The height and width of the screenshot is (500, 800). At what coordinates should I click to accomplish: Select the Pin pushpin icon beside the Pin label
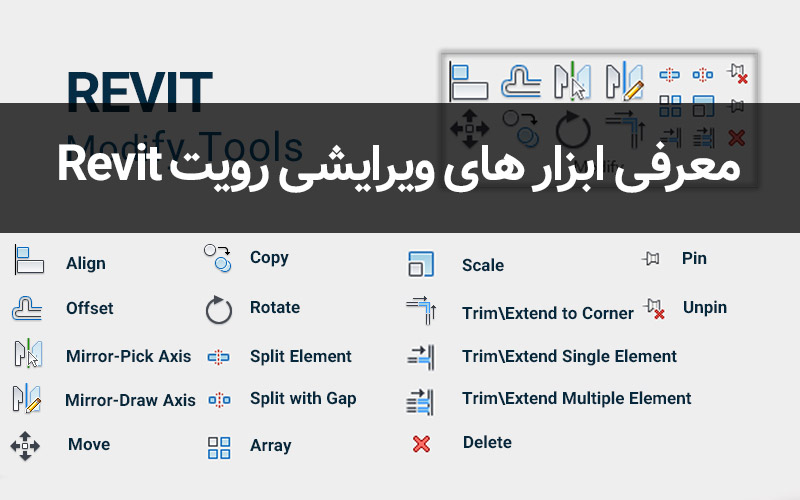651,258
